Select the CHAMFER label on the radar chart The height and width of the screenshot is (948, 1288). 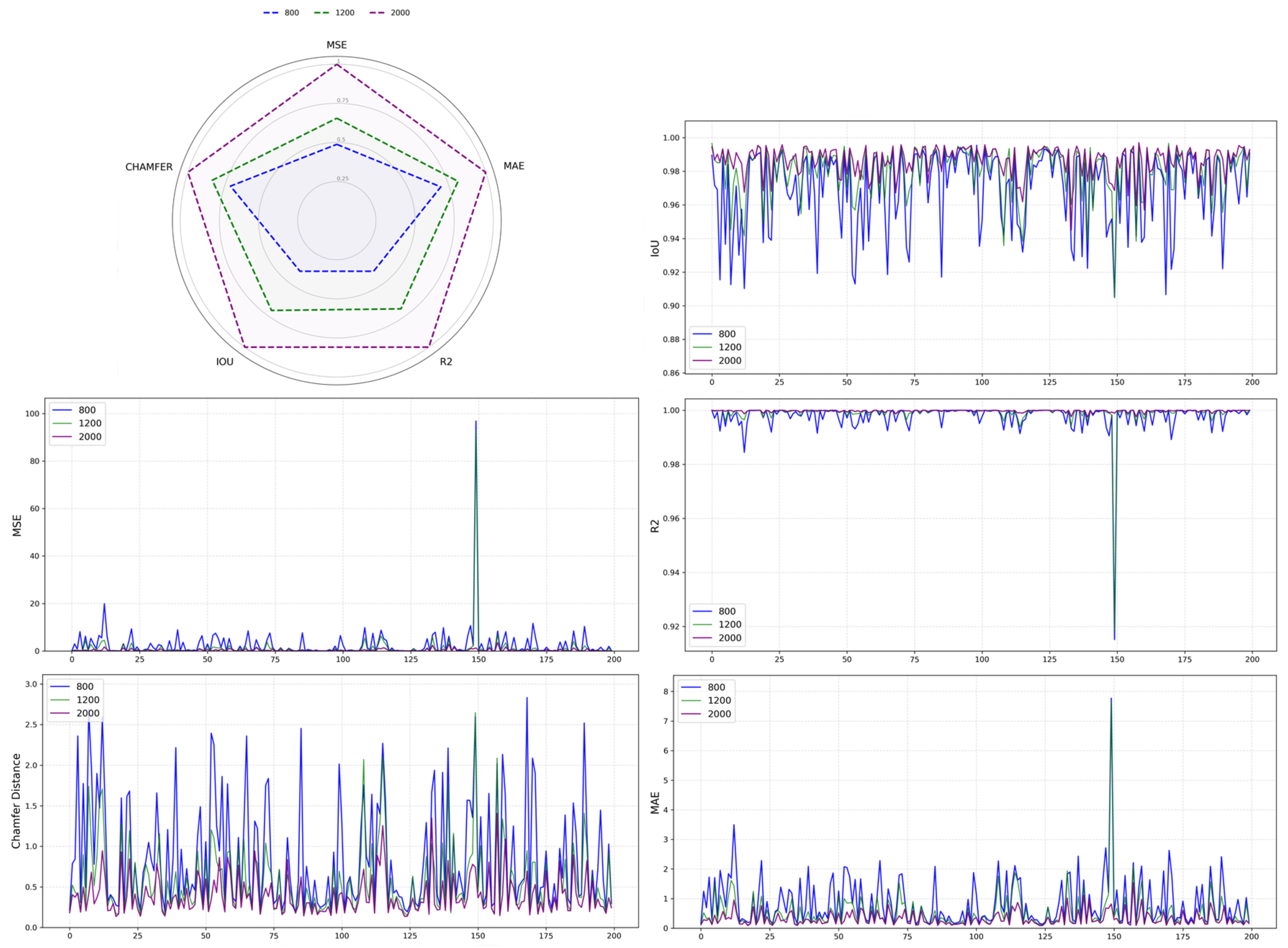coord(149,167)
